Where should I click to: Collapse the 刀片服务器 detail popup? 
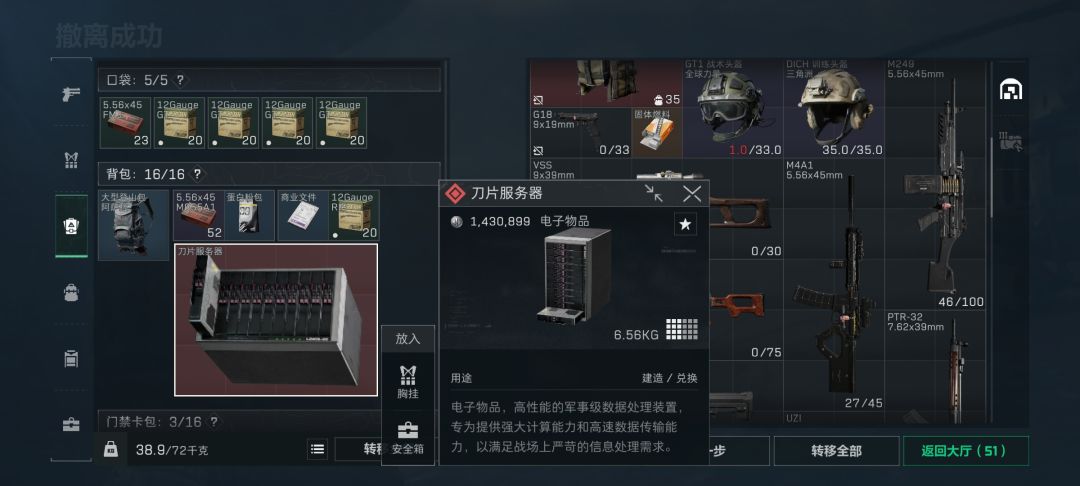pyautogui.click(x=654, y=193)
